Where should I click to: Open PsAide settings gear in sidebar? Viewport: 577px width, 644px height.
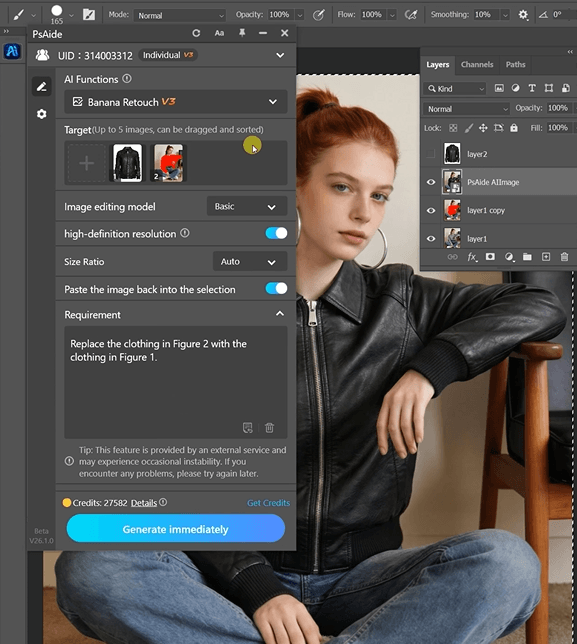pos(41,114)
